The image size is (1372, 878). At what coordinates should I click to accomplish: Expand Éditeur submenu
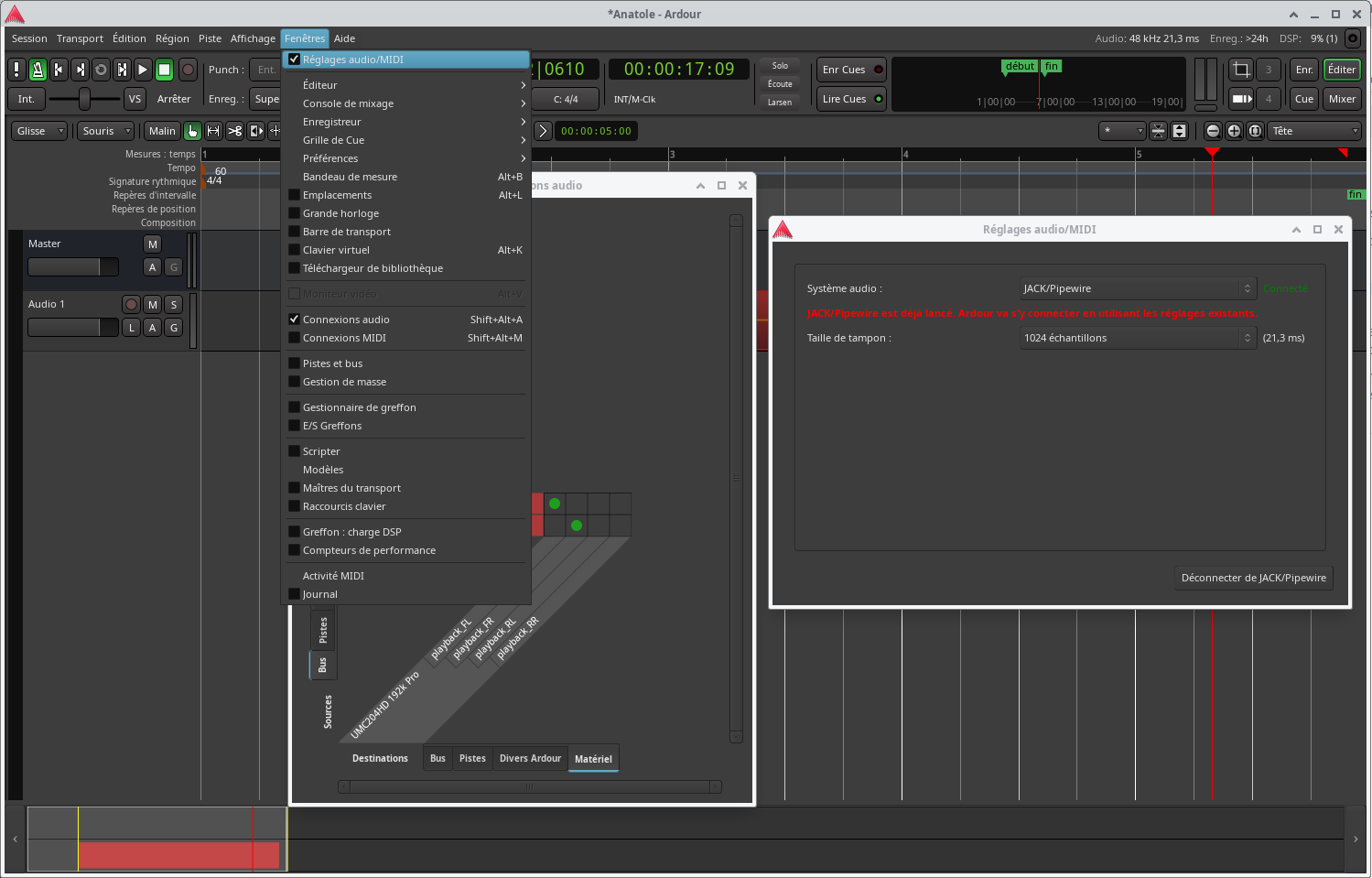(x=405, y=85)
